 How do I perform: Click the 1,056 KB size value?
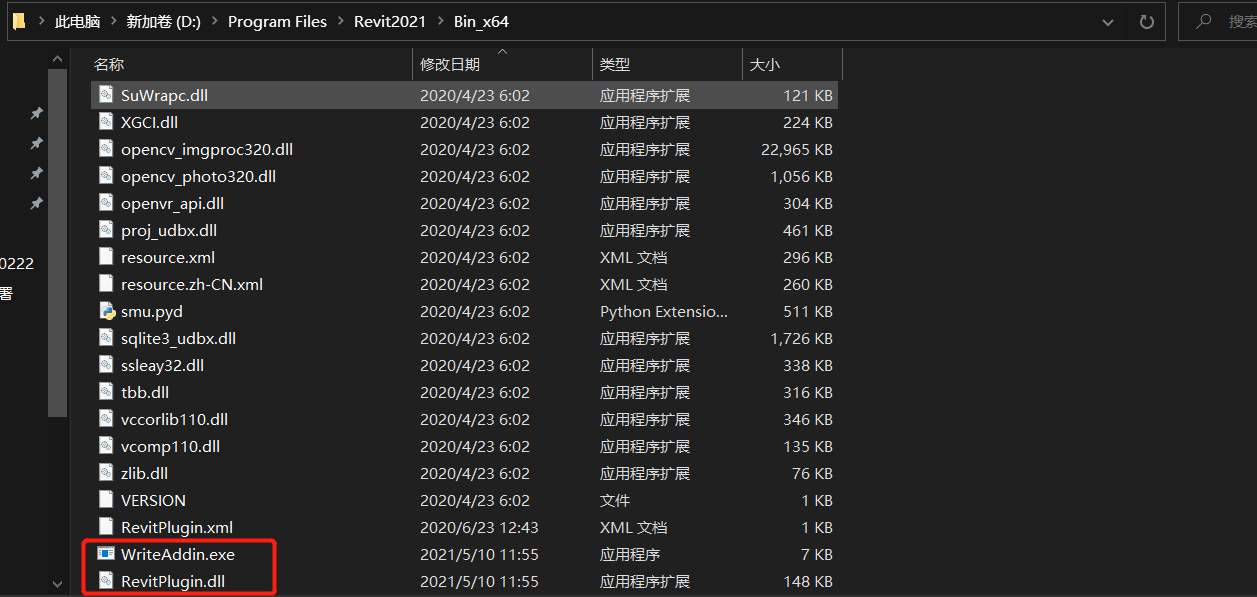pyautogui.click(x=802, y=176)
